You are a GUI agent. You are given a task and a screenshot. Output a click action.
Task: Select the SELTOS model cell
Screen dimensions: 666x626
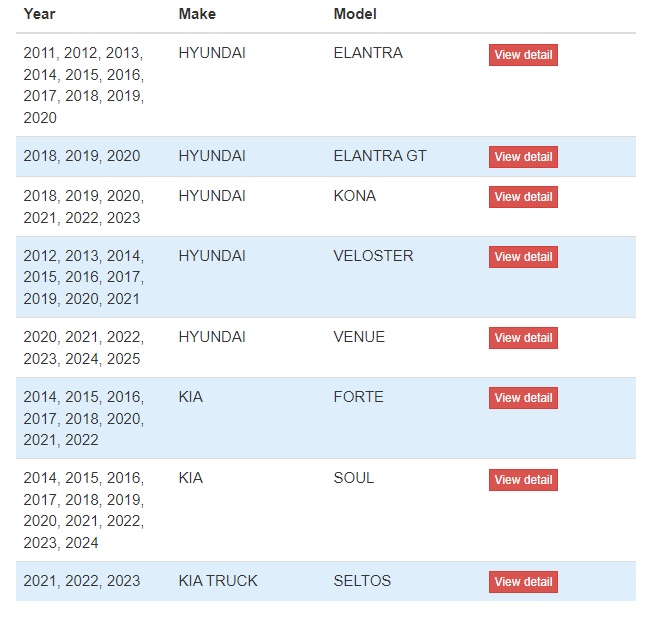[362, 581]
